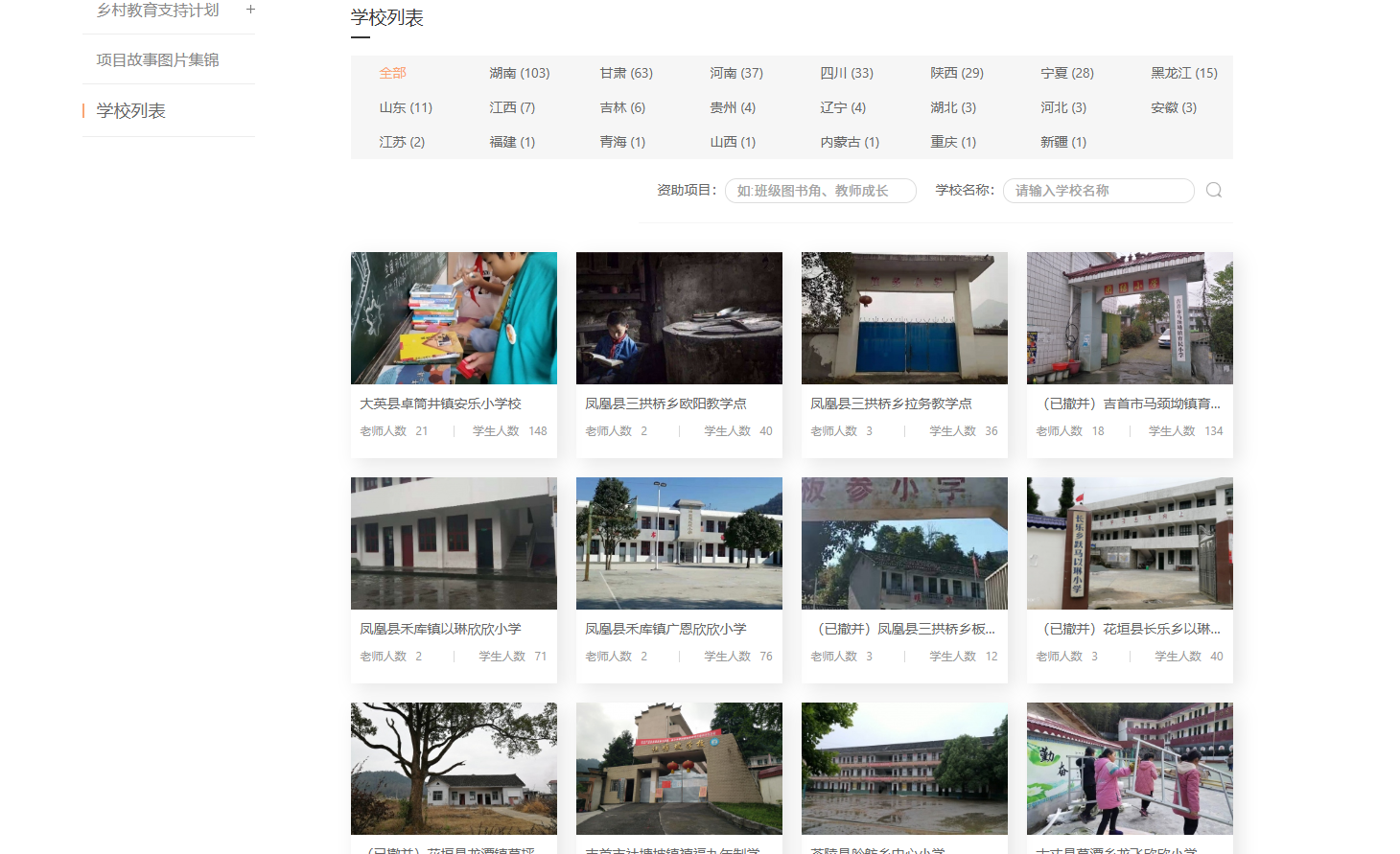Open 凤凰县禾库镇以琳欣欣小学 title link

click(x=440, y=629)
